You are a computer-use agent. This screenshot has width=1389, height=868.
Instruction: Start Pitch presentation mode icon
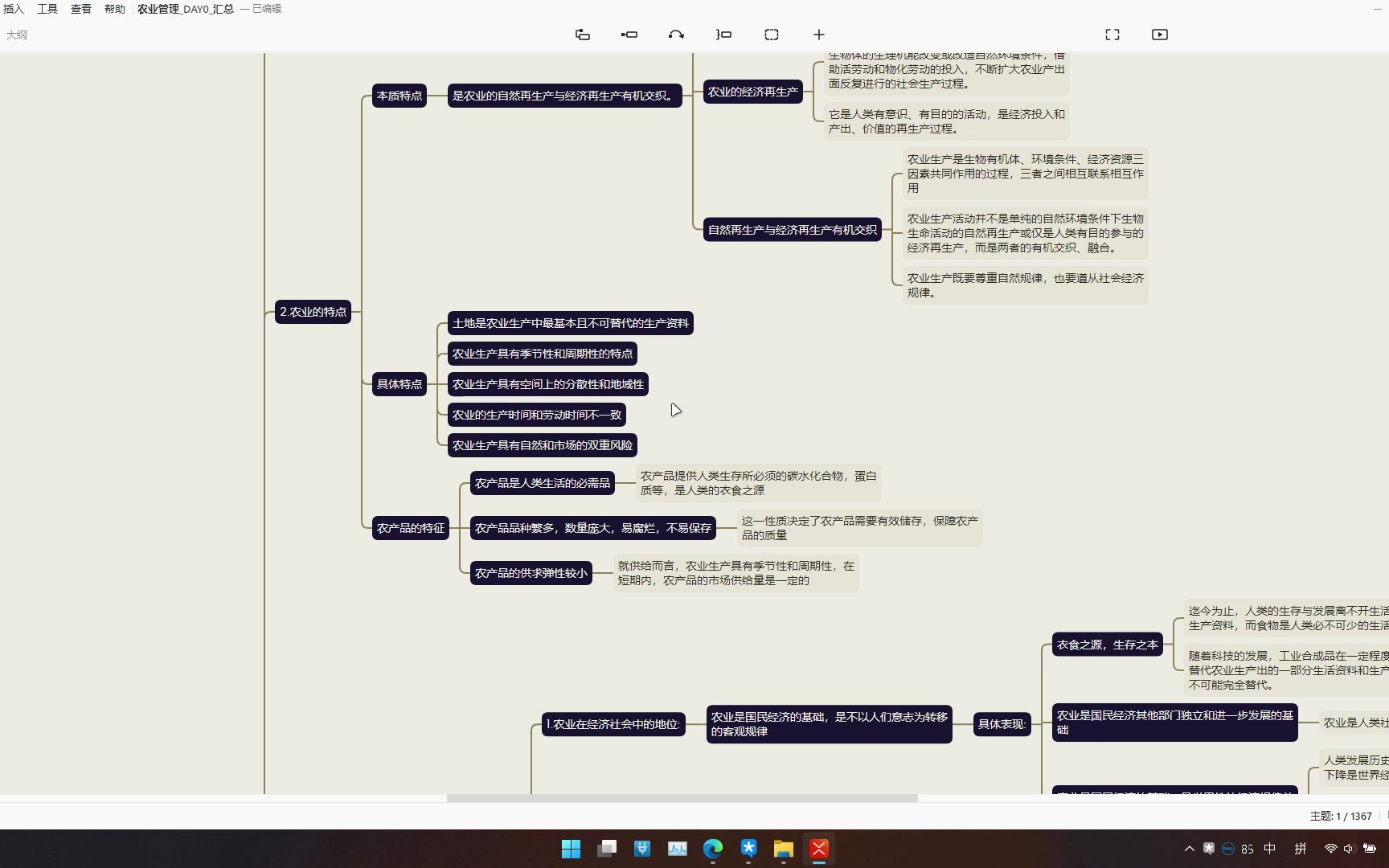click(x=1160, y=35)
